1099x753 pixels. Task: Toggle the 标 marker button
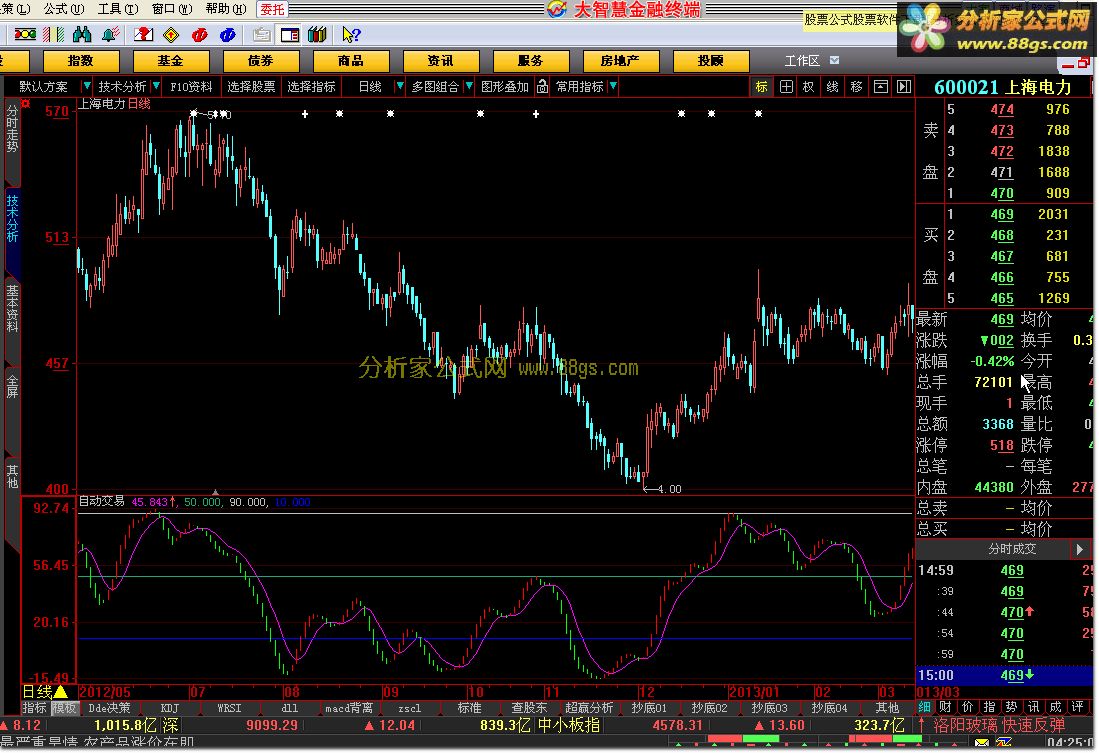(762, 86)
